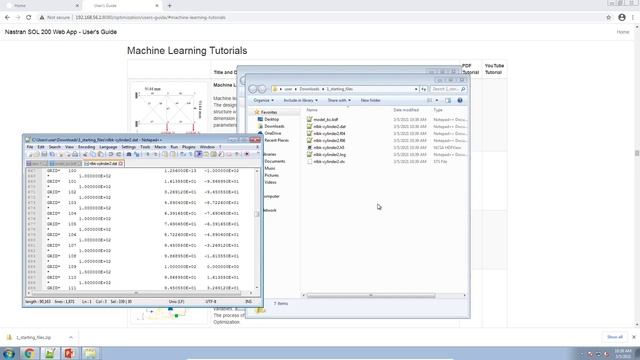Open the Explorer address bar history dropdown
This screenshot has height=360, width=640.
click(416, 89)
